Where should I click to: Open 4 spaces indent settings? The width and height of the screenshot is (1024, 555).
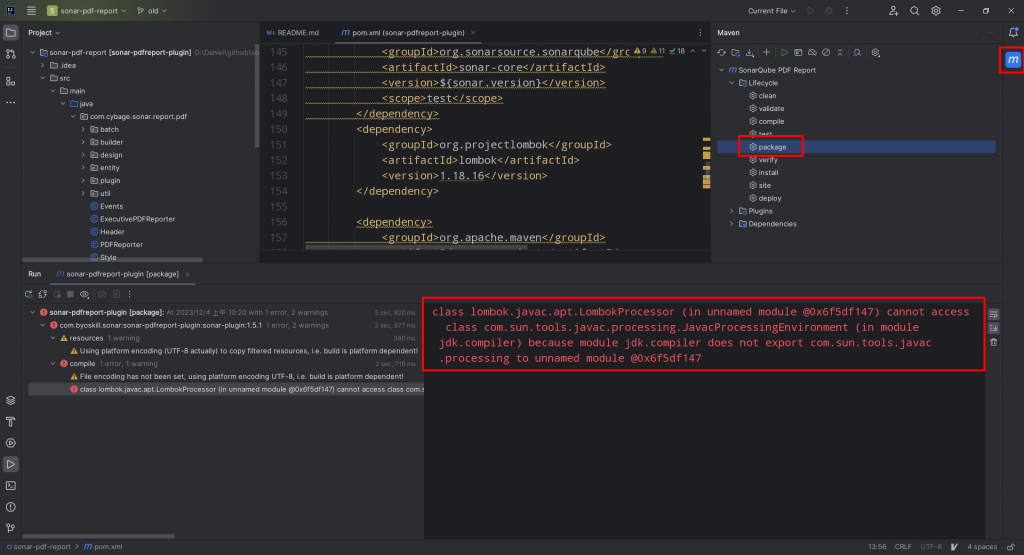tap(982, 547)
